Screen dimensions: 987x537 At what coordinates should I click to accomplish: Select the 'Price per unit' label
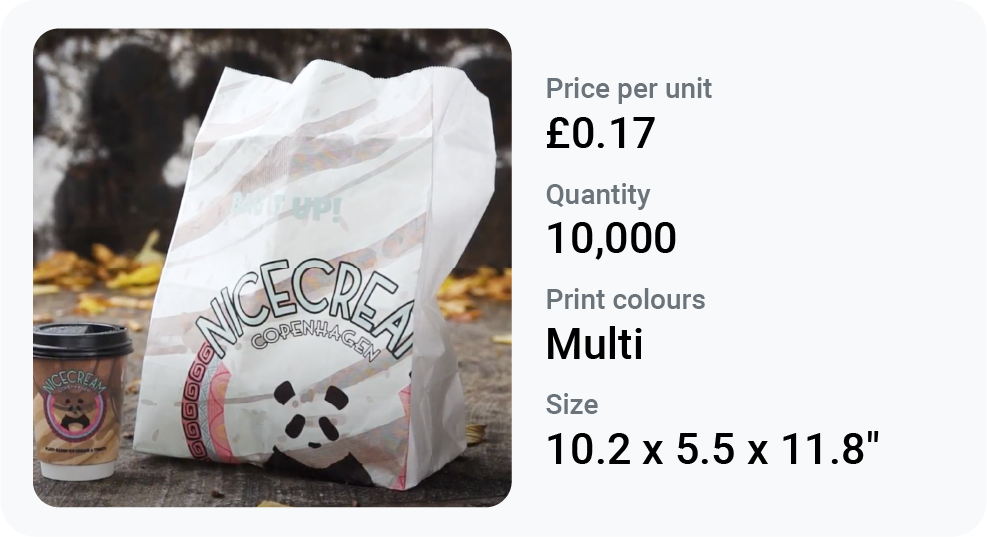click(x=629, y=89)
